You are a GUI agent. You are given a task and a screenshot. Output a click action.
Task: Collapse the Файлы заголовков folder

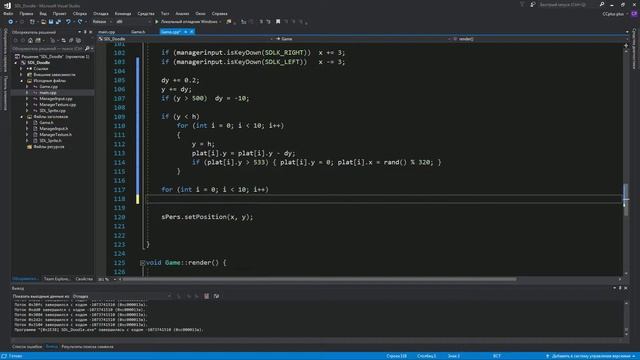pyautogui.click(x=22, y=117)
